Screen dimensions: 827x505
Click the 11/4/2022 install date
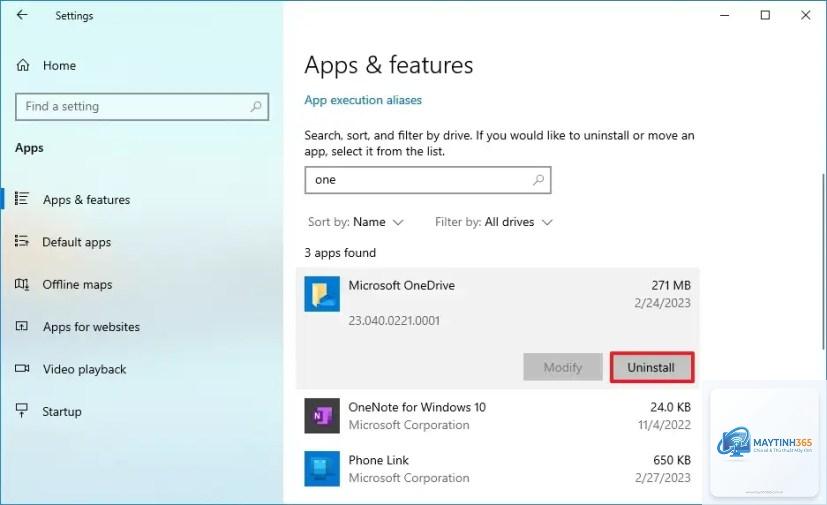(664, 425)
